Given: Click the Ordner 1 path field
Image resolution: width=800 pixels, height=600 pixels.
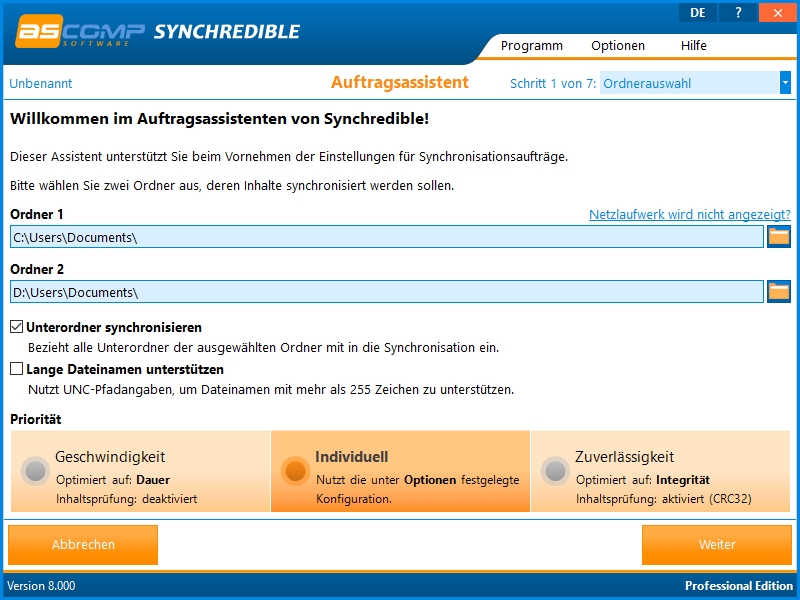Looking at the screenshot, I should coord(387,237).
